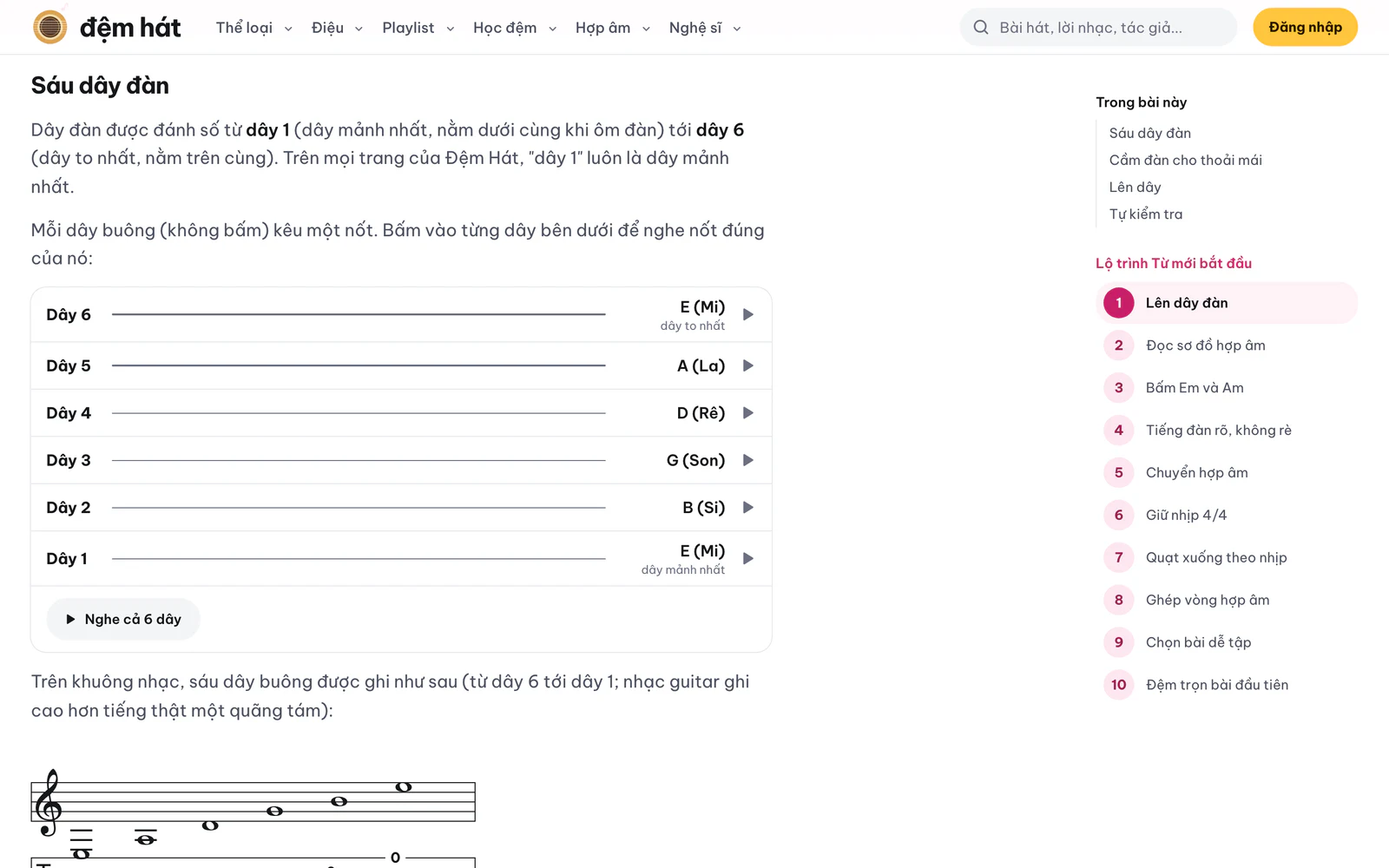Play the Dây 5 A (La) string
This screenshot has height=868, width=1389.
click(400, 365)
